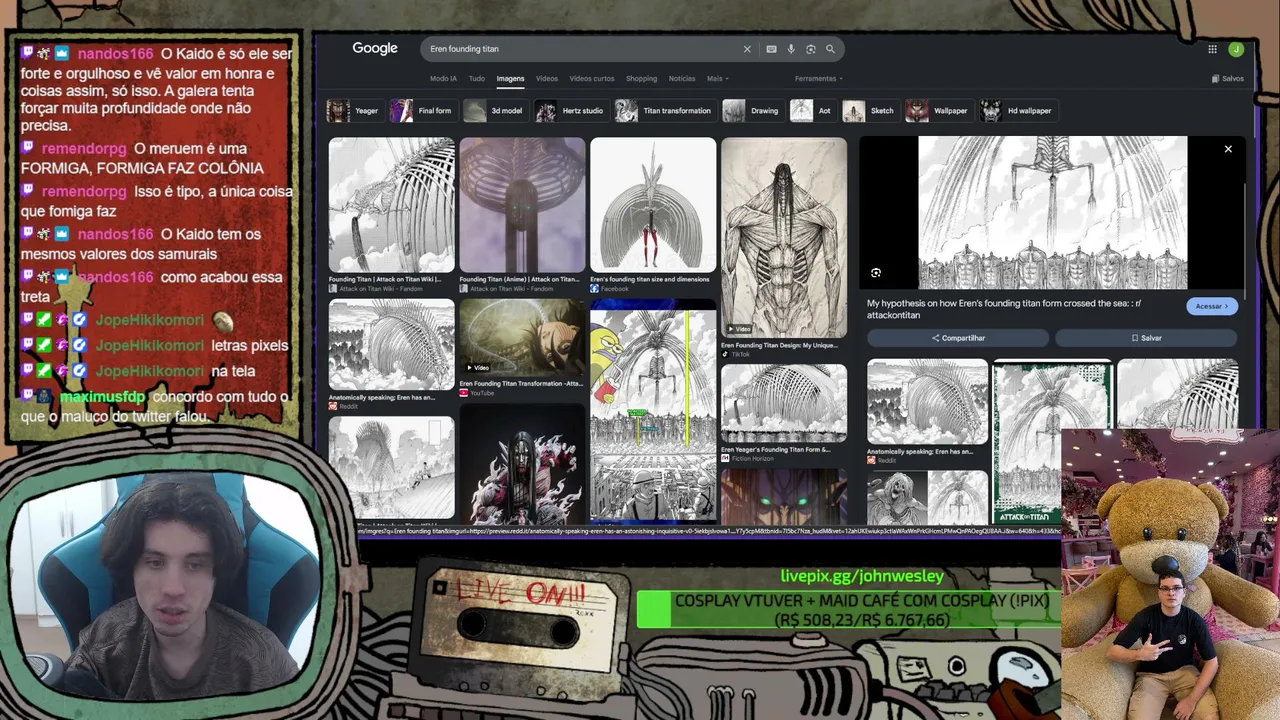Screen dimensions: 1280x720
Task: Open the Shopping tab
Action: (642, 79)
